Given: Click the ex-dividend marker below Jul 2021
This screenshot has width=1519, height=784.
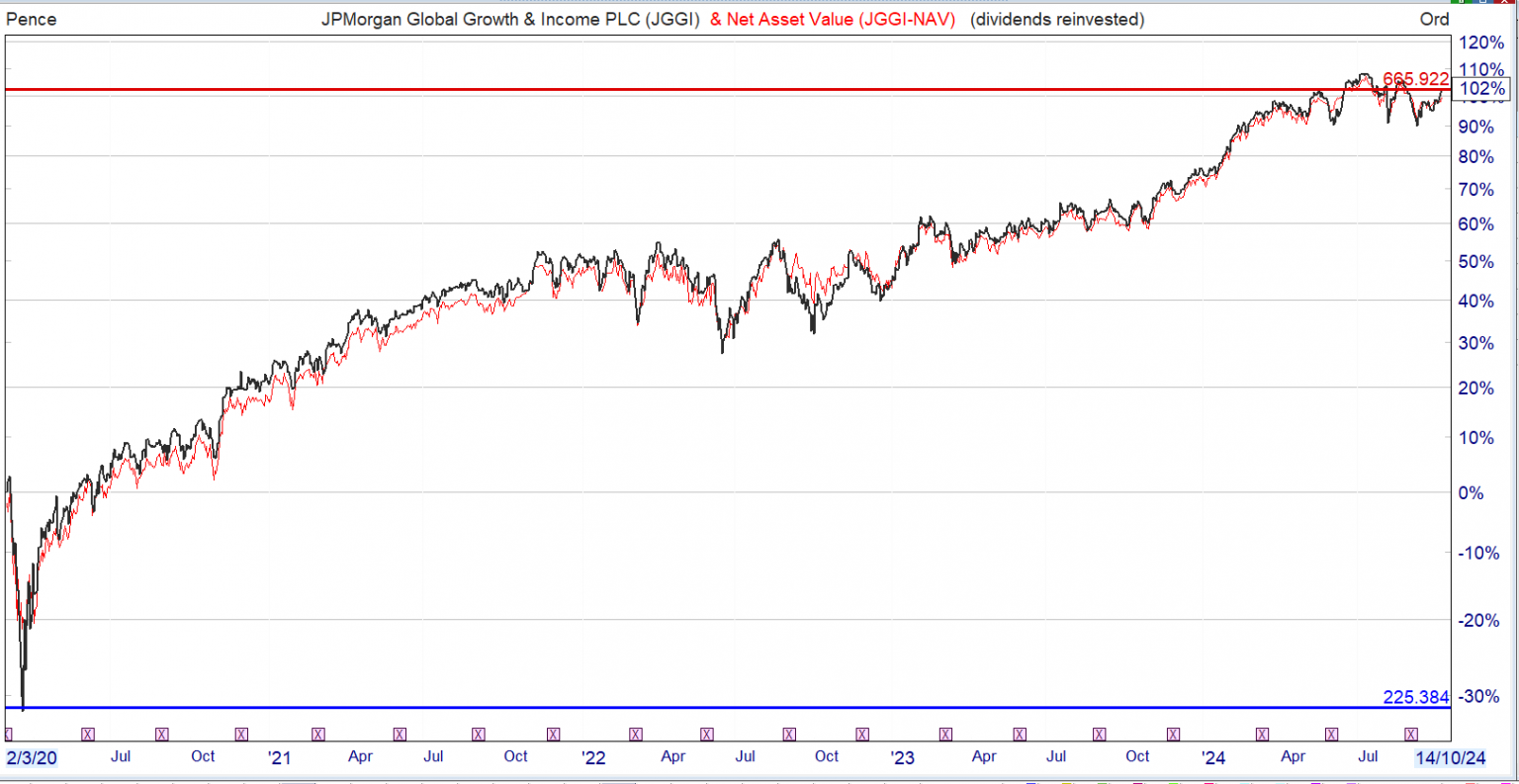Looking at the screenshot, I should 400,734.
